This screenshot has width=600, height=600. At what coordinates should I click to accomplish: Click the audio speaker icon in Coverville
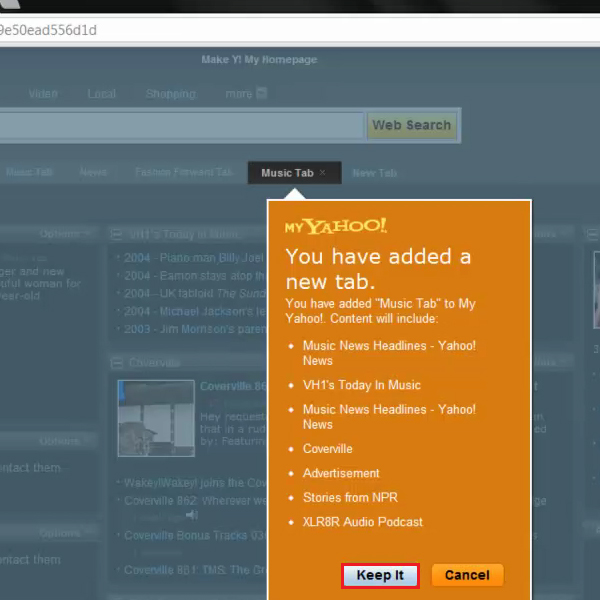pyautogui.click(x=192, y=515)
